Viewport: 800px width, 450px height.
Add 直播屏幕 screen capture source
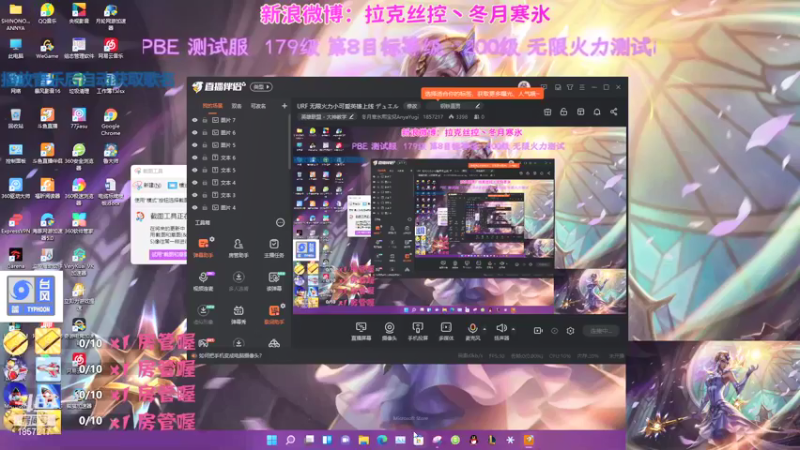(x=361, y=331)
